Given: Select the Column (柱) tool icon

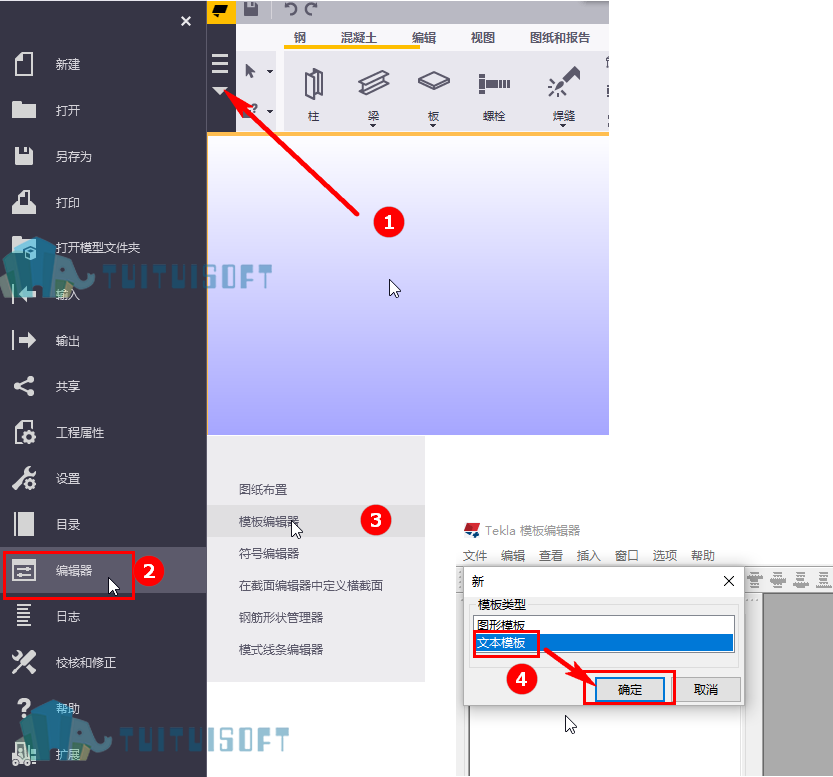Looking at the screenshot, I should [313, 84].
